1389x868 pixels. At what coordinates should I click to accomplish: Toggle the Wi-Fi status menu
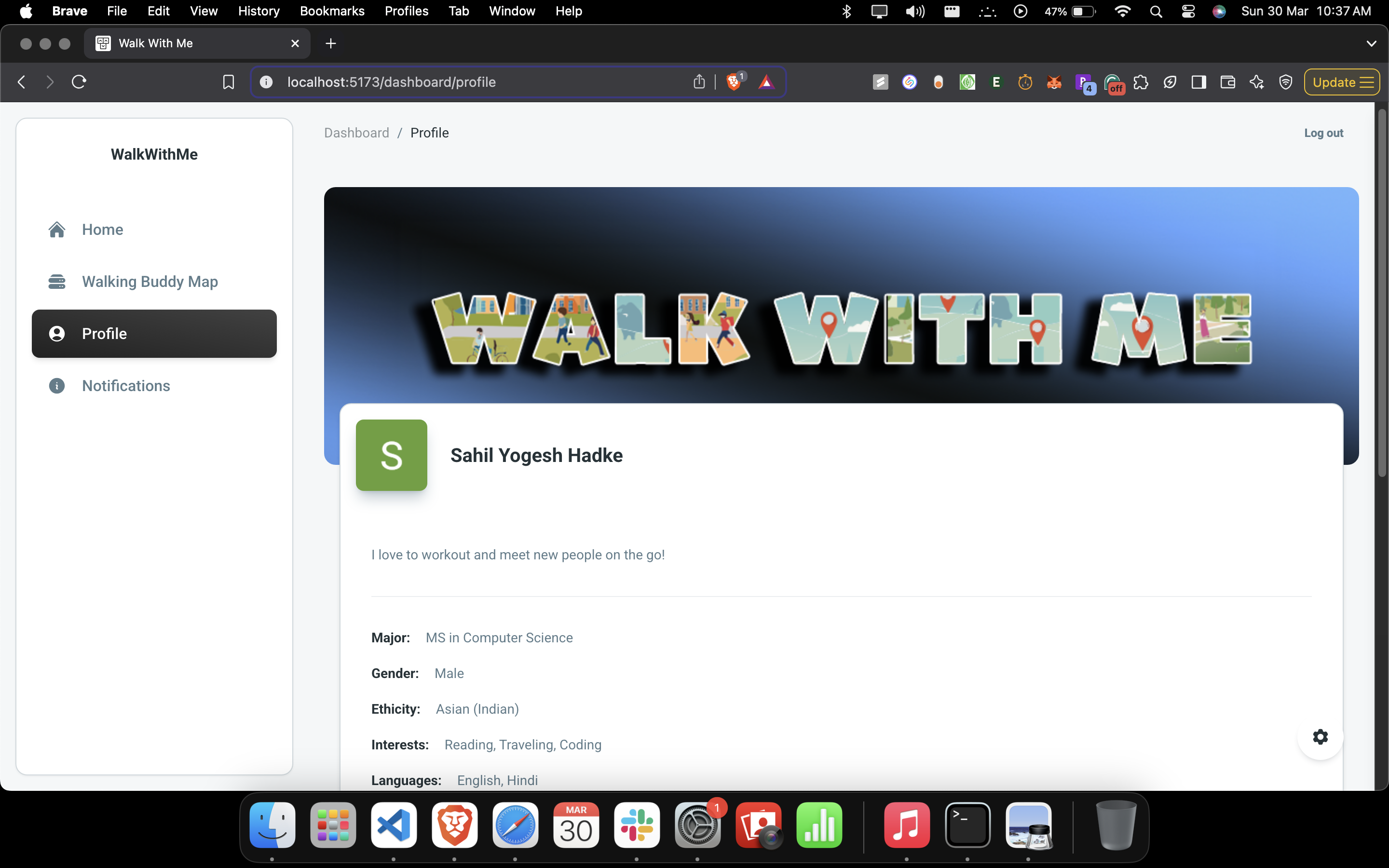pyautogui.click(x=1122, y=12)
